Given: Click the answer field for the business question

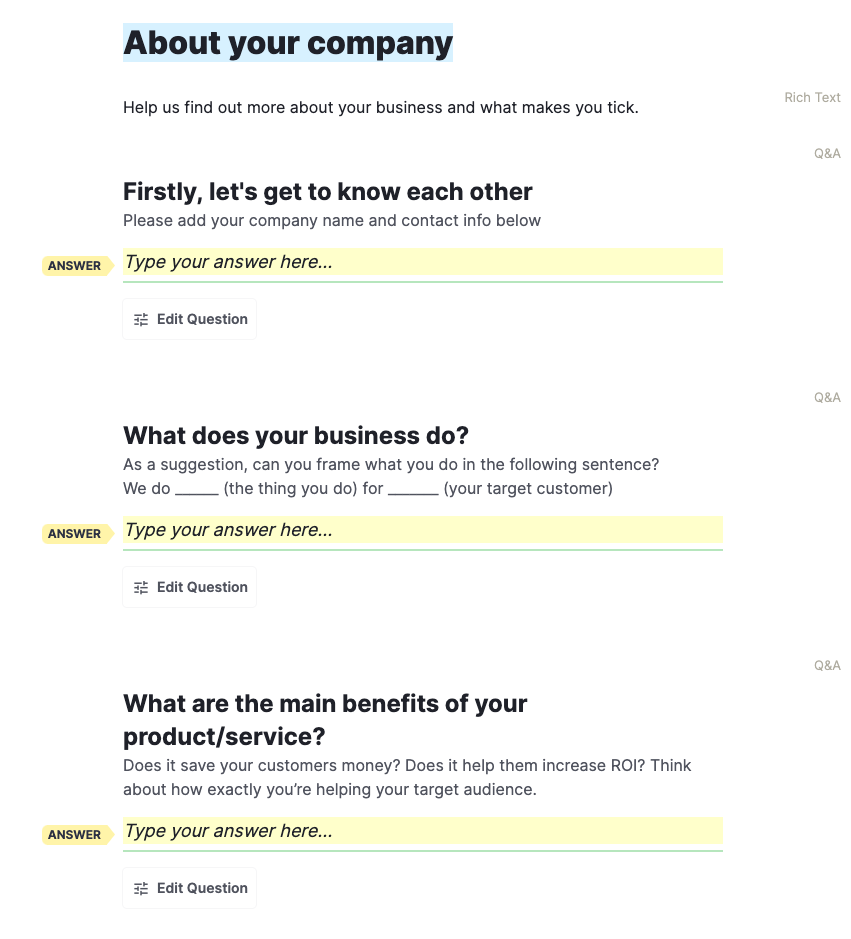Looking at the screenshot, I should pyautogui.click(x=420, y=530).
